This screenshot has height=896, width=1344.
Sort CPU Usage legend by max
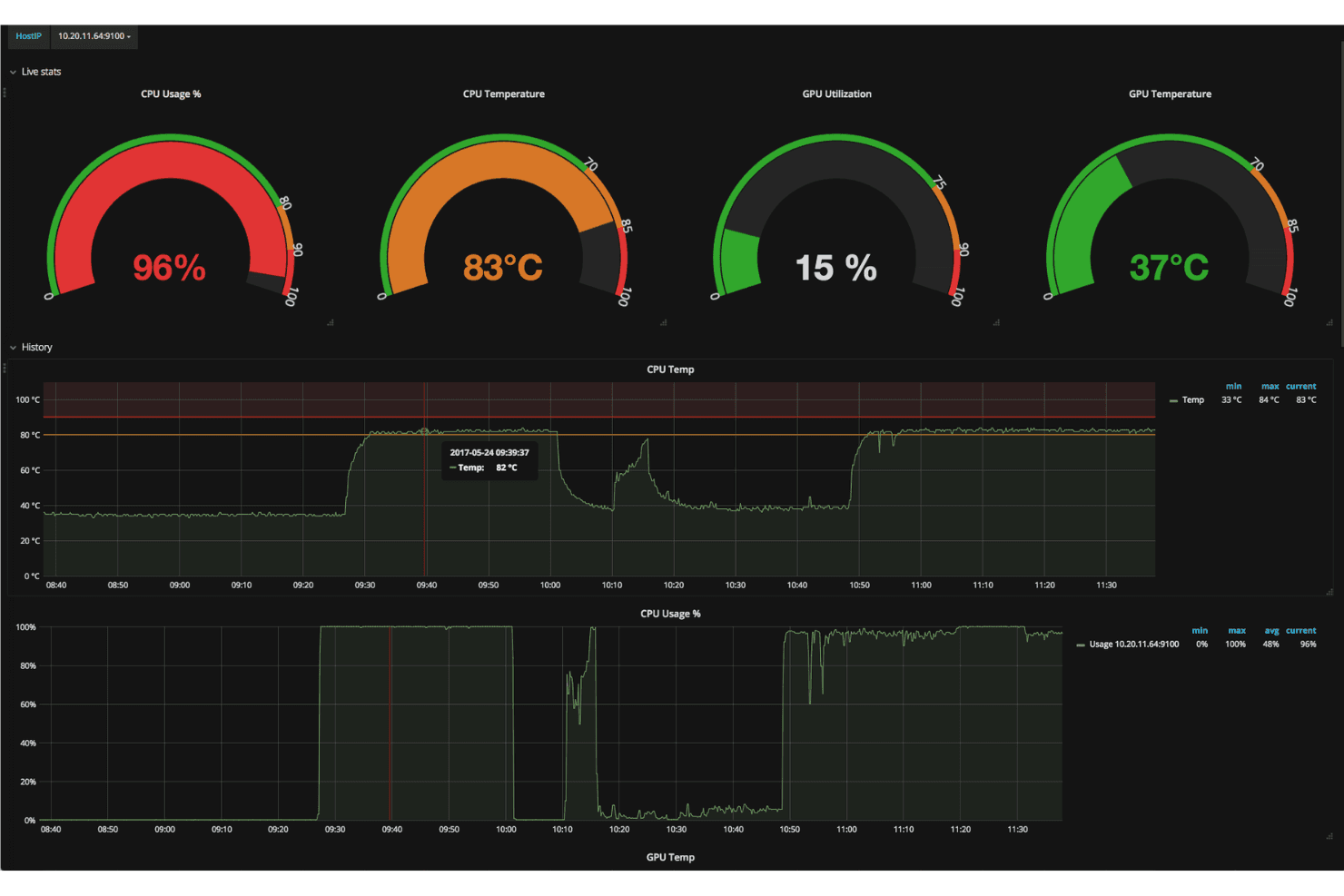click(x=1237, y=631)
